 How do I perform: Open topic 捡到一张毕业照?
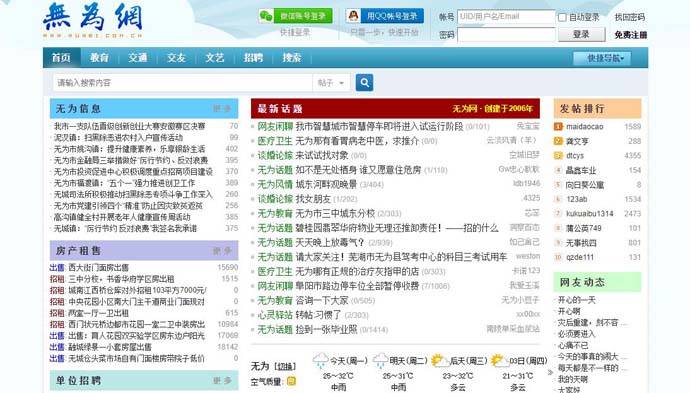tap(326, 330)
